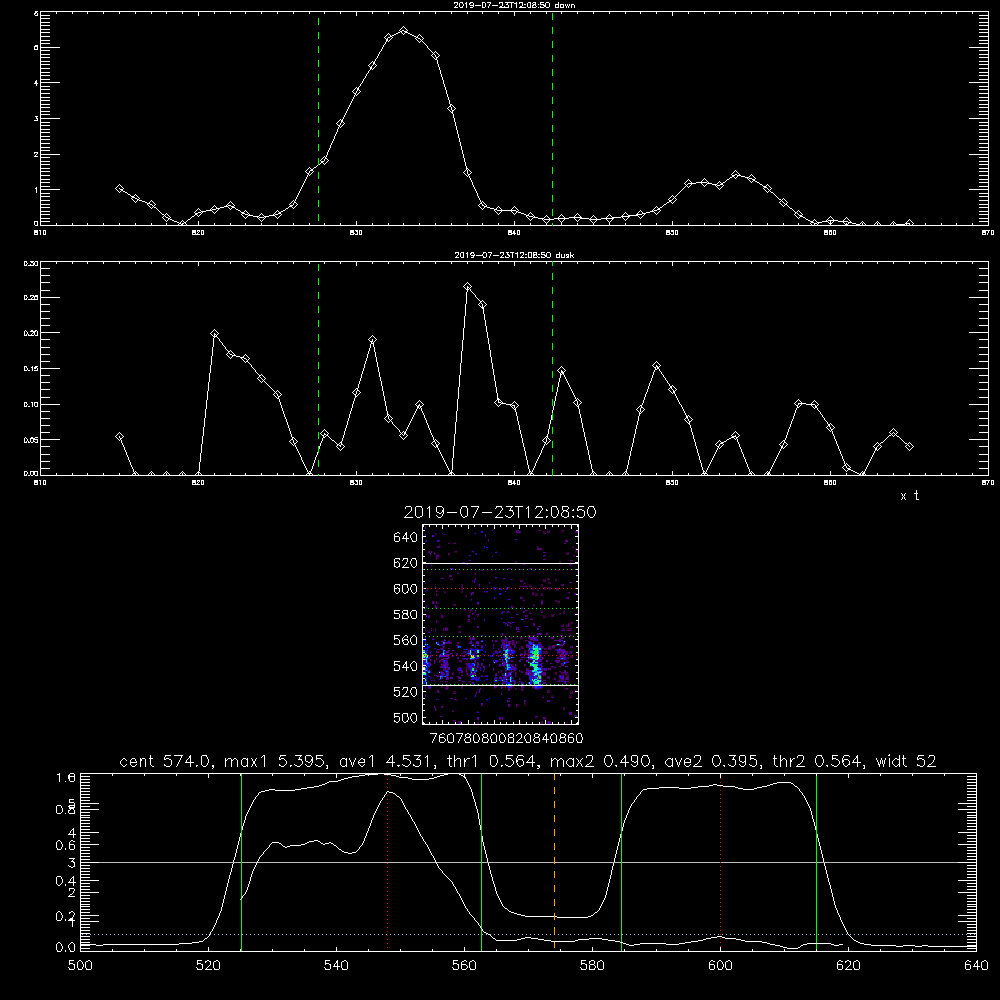This screenshot has width=1000, height=1000.
Task: Select the right green dashed marker in the dusk plot
Action: click(552, 368)
